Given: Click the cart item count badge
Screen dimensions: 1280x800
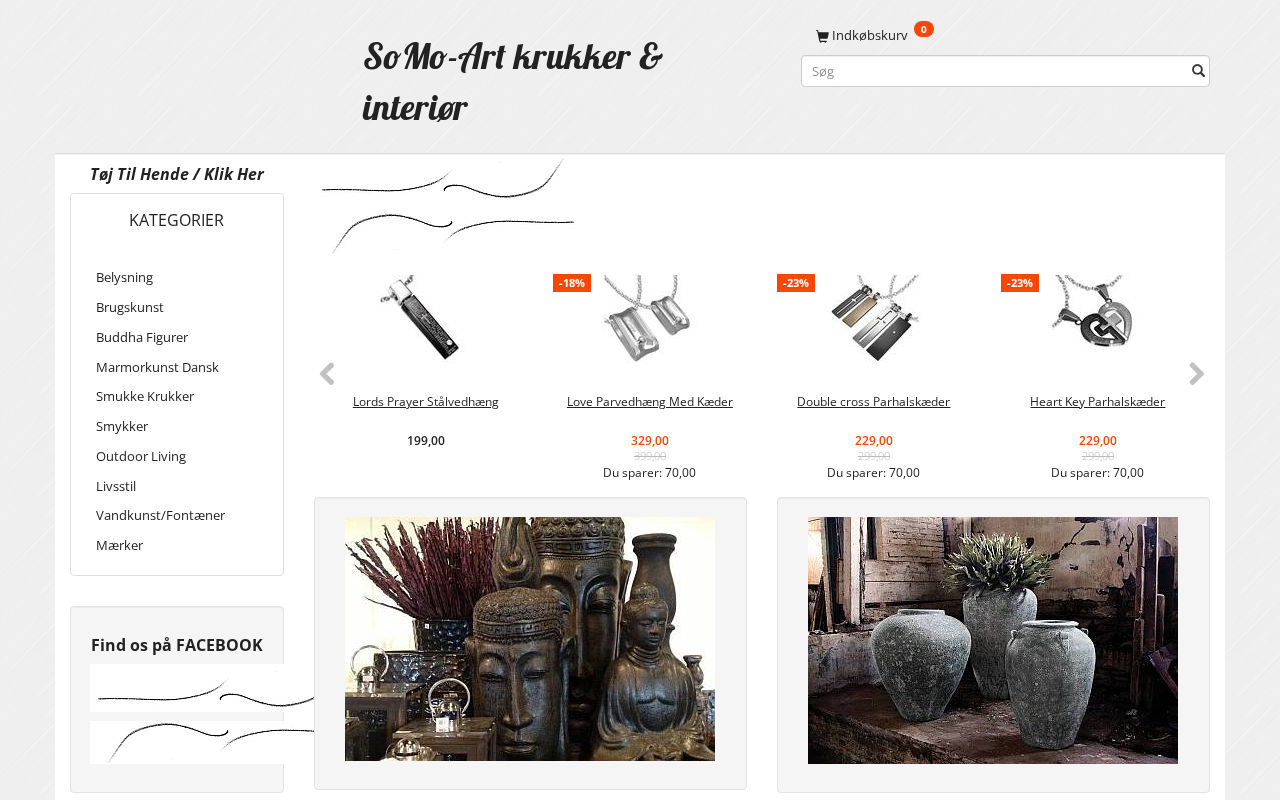Looking at the screenshot, I should click(x=924, y=29).
